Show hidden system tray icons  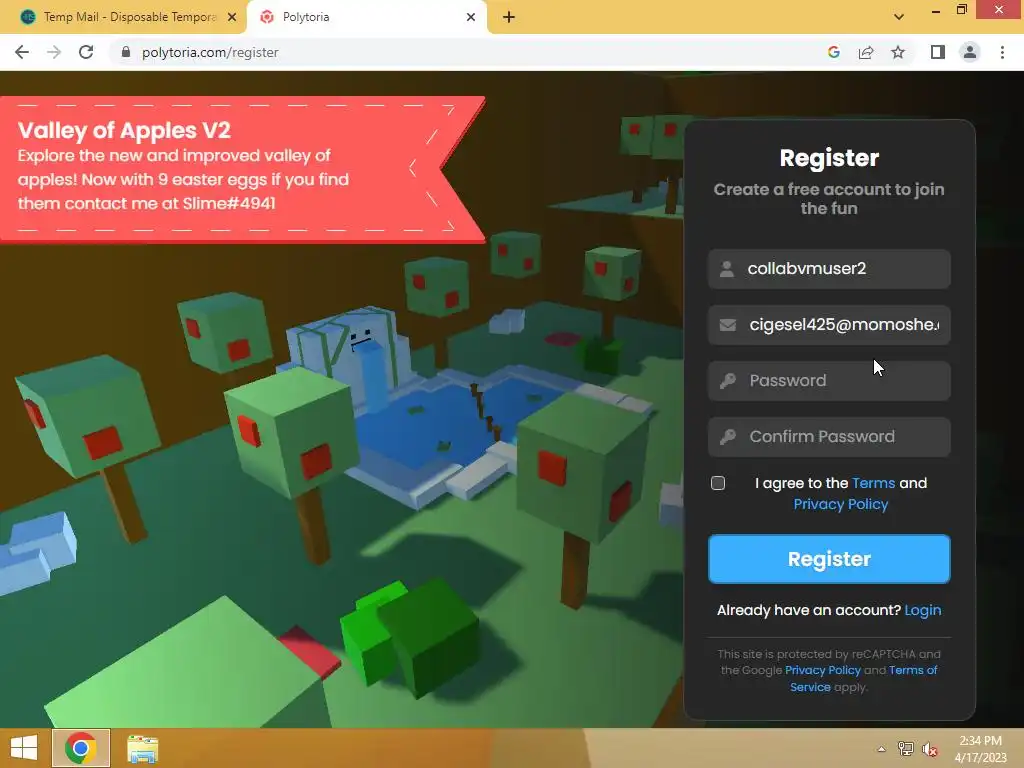(x=881, y=749)
